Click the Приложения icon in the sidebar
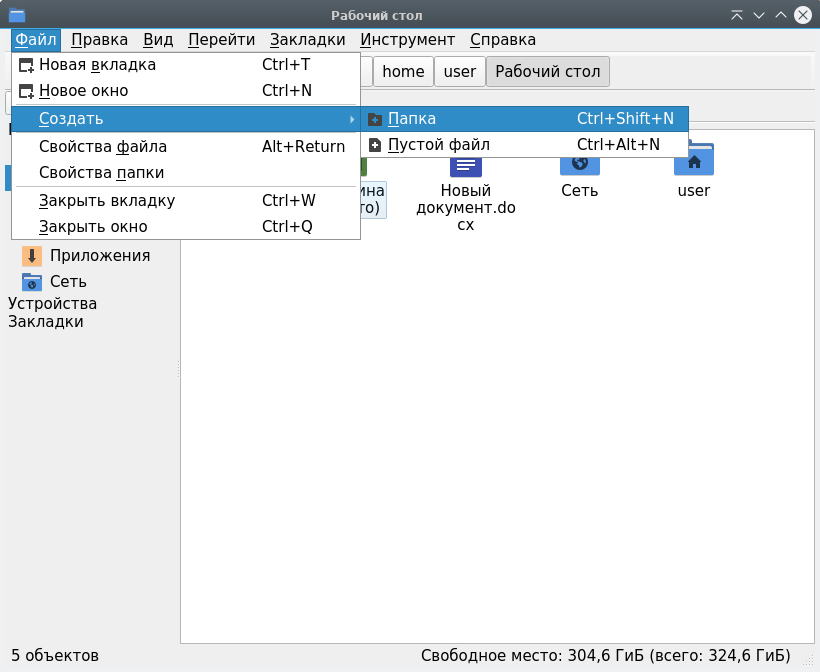 tap(32, 256)
